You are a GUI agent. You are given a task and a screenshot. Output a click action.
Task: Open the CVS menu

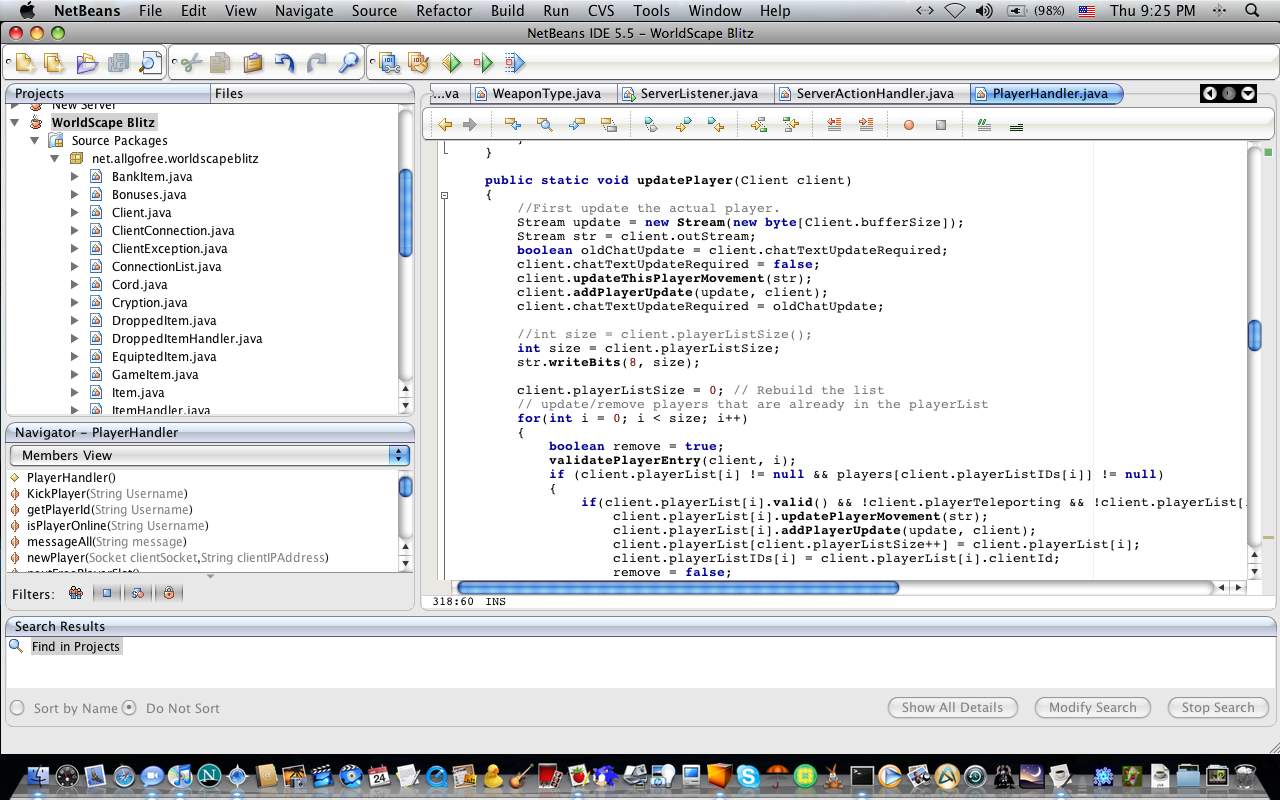coord(601,11)
